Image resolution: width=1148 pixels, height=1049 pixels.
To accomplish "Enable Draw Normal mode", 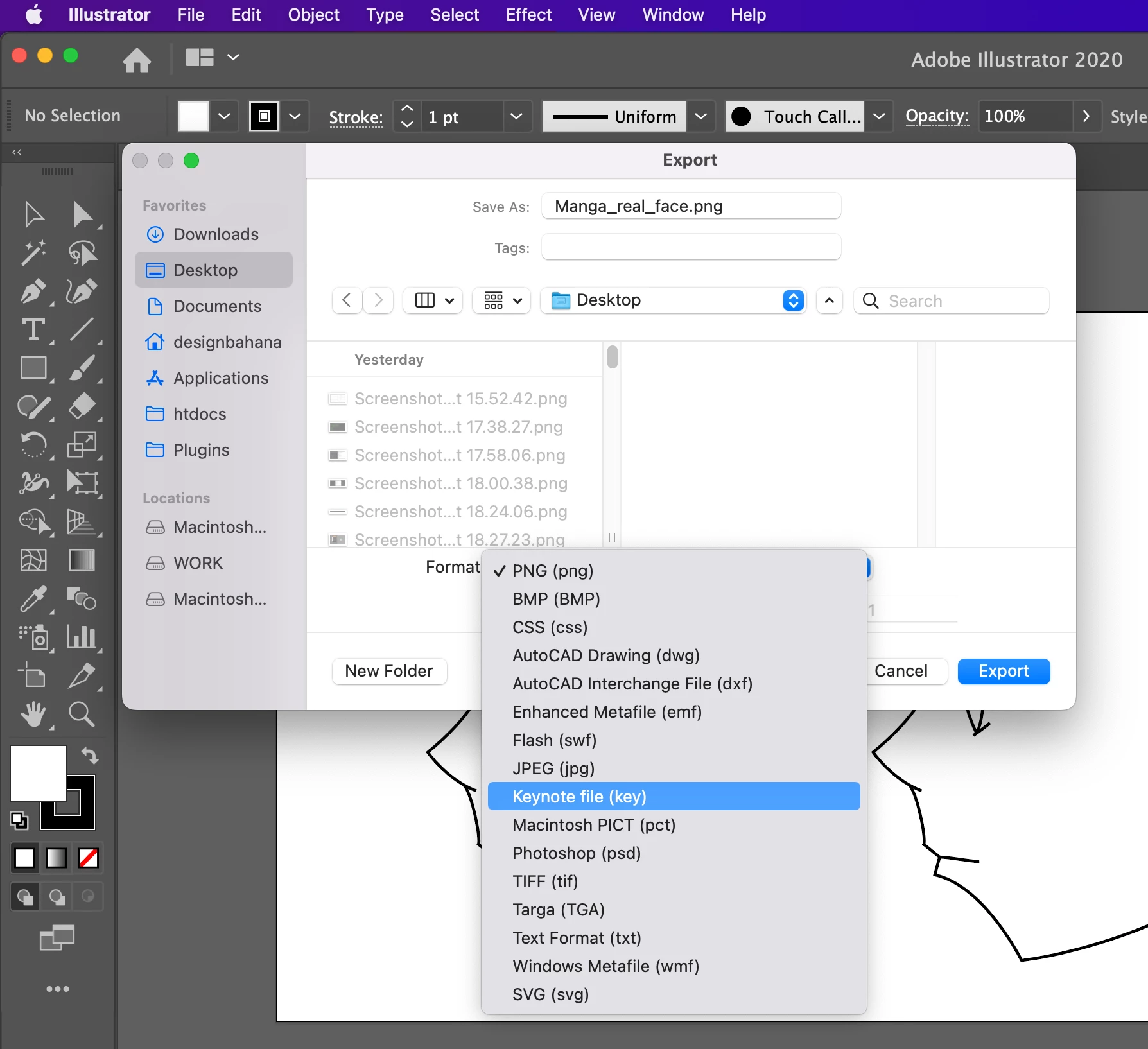I will 24,896.
